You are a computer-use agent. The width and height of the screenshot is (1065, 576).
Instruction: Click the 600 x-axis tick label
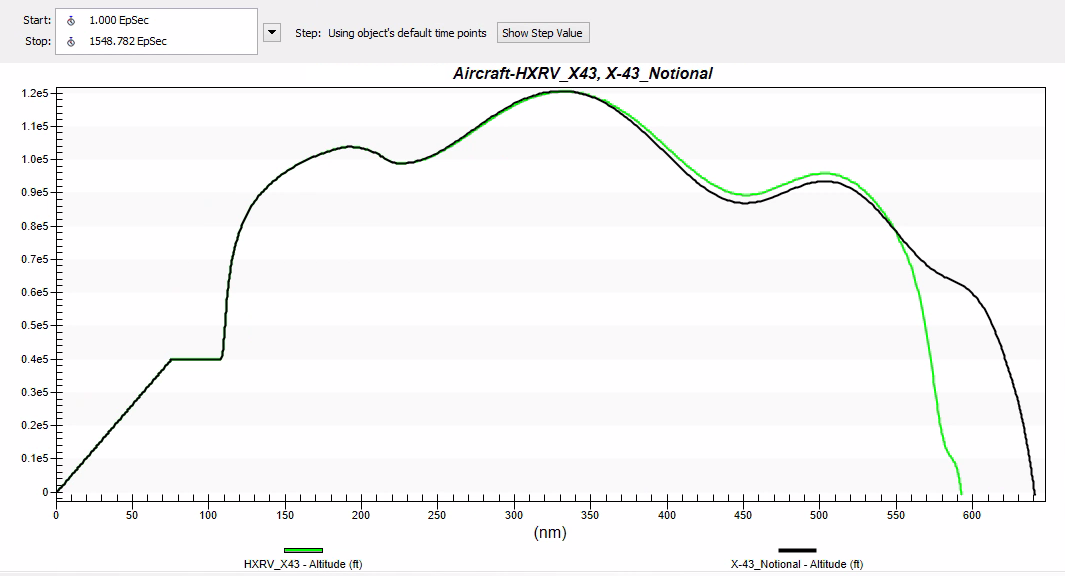point(971,515)
